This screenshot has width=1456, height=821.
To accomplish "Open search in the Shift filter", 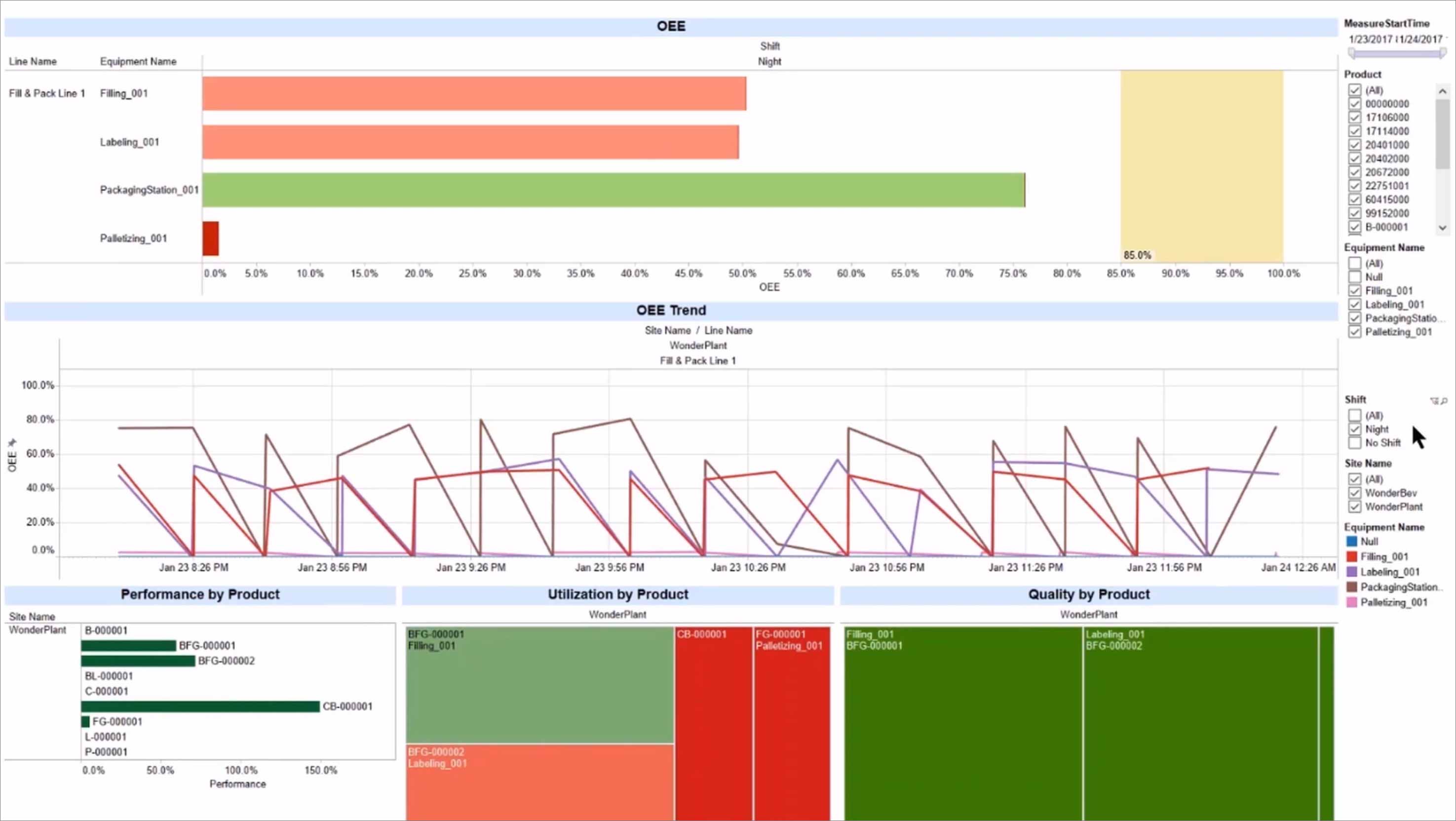I will pyautogui.click(x=1444, y=401).
